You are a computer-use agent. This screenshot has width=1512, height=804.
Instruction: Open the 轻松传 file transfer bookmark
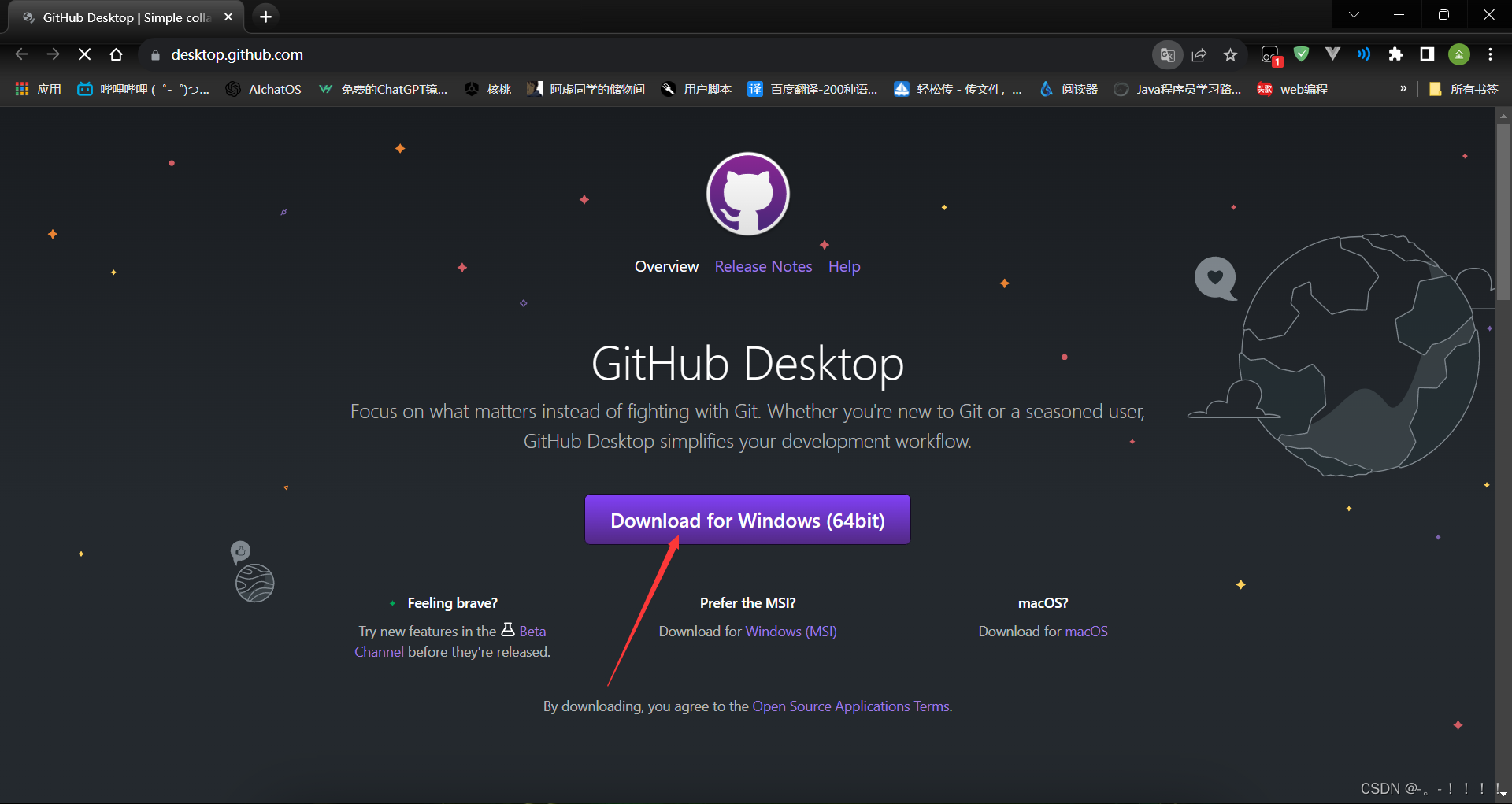958,89
